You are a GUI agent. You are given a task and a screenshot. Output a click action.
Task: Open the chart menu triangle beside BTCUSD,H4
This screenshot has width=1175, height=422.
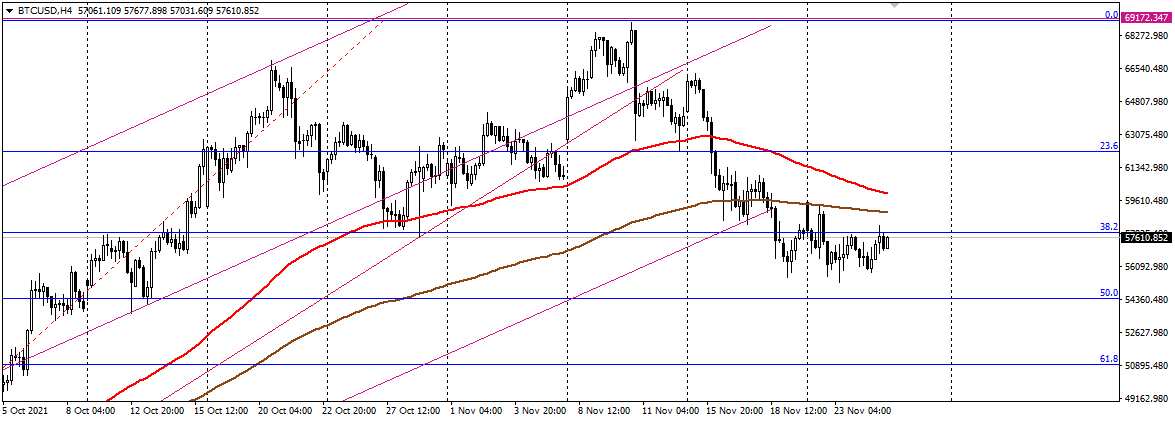point(8,10)
